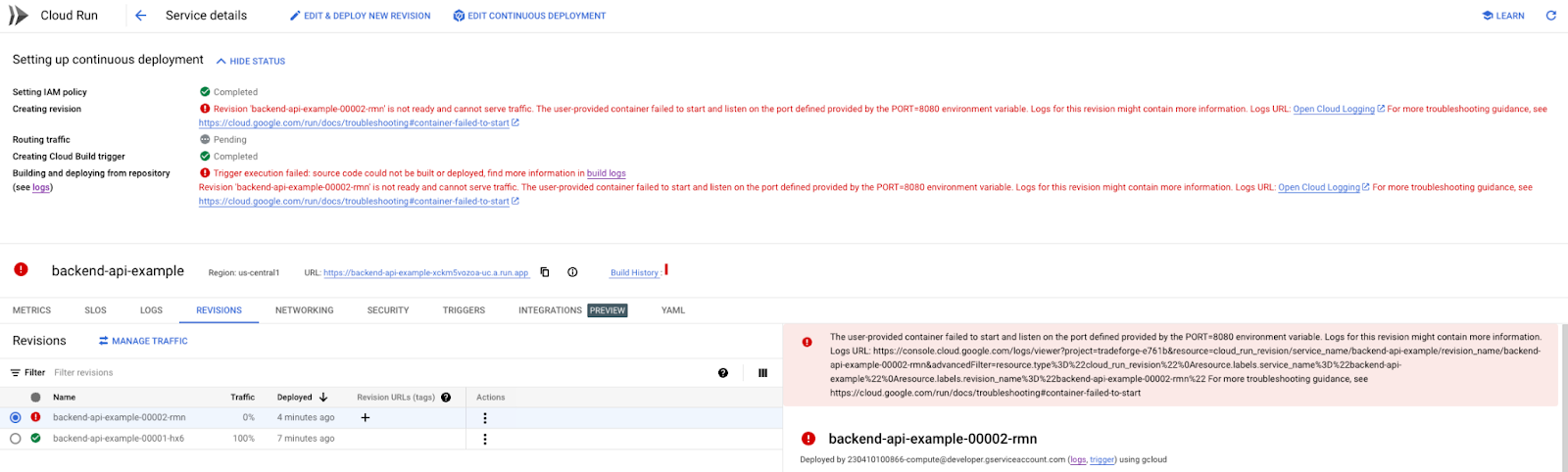Click revision name backend-api-example-00001-hx6
This screenshot has height=472, width=1568.
[119, 439]
